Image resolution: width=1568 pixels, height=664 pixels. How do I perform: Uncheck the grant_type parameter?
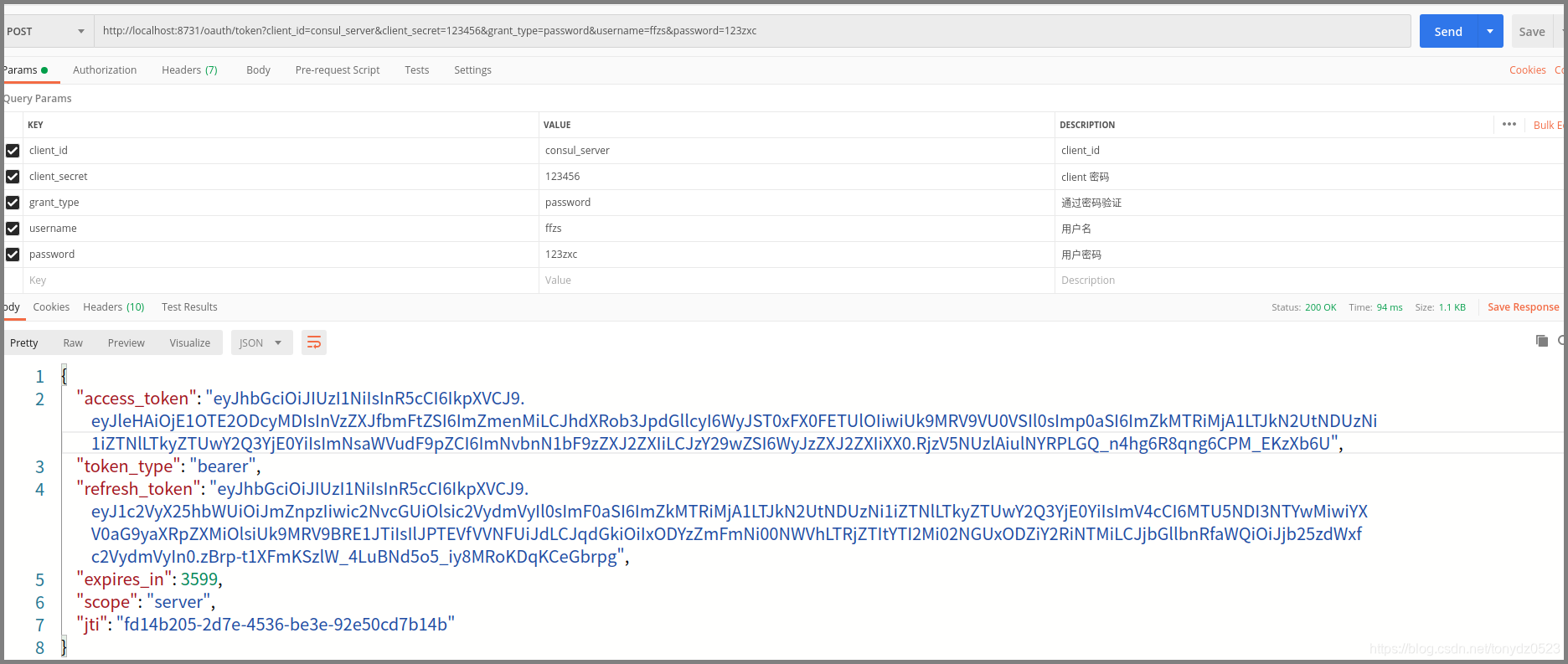[x=13, y=203]
